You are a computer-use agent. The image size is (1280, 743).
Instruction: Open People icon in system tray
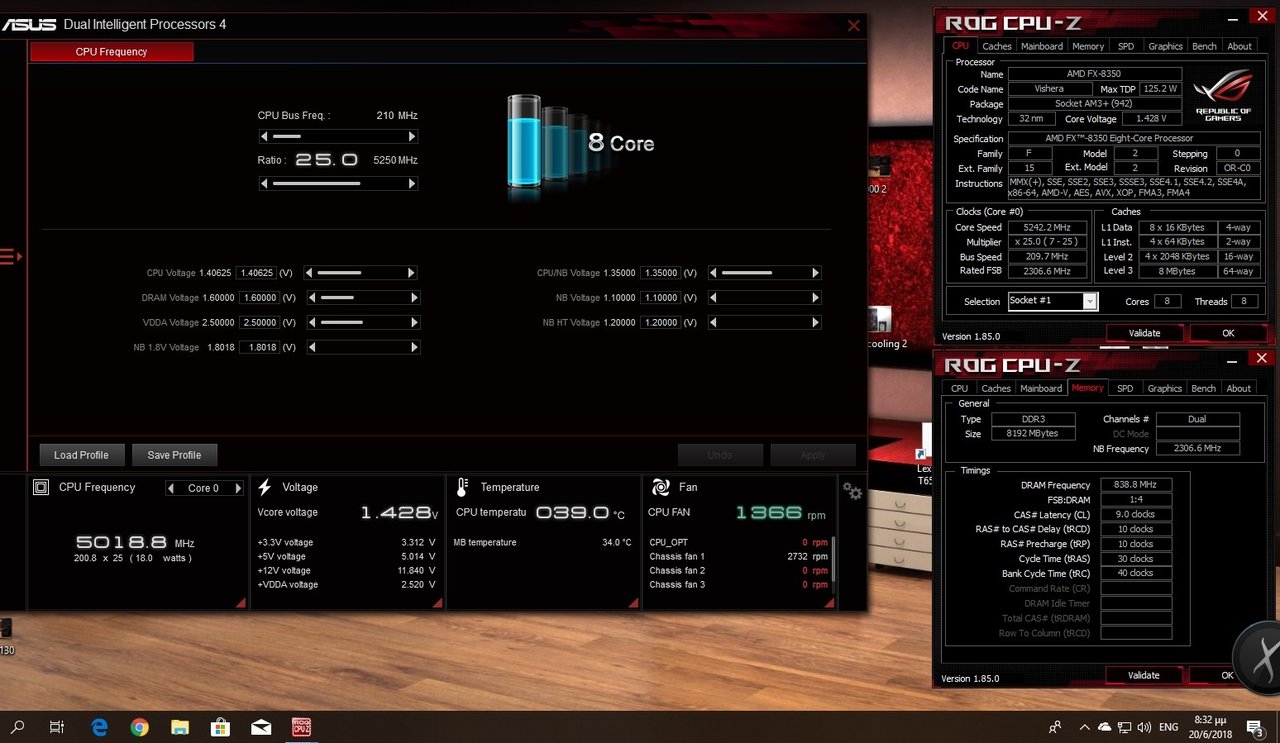click(x=1055, y=727)
